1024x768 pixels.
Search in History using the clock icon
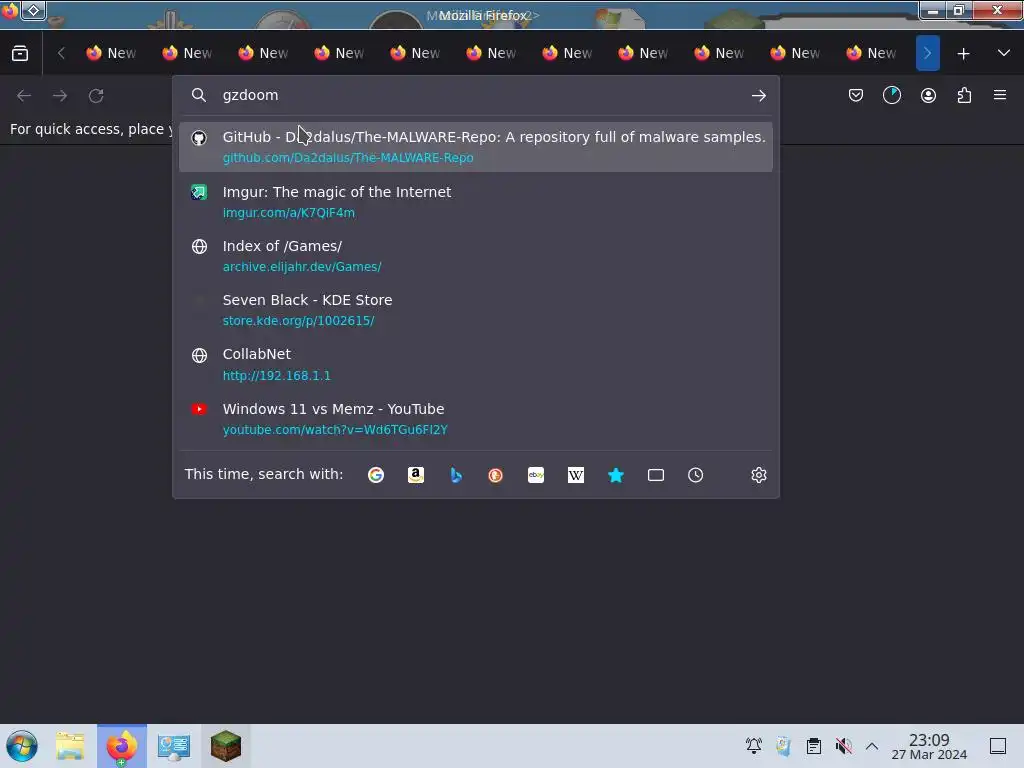(x=696, y=475)
